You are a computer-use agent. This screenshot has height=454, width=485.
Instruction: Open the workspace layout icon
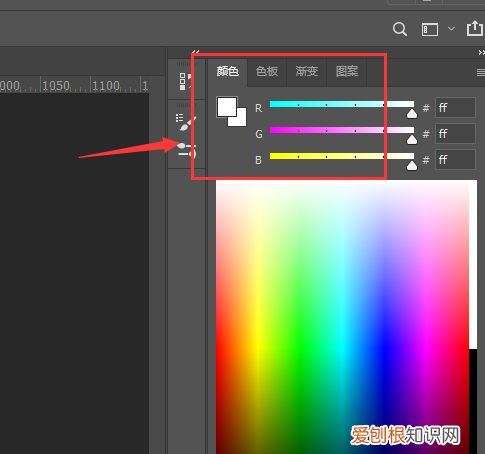[x=430, y=29]
